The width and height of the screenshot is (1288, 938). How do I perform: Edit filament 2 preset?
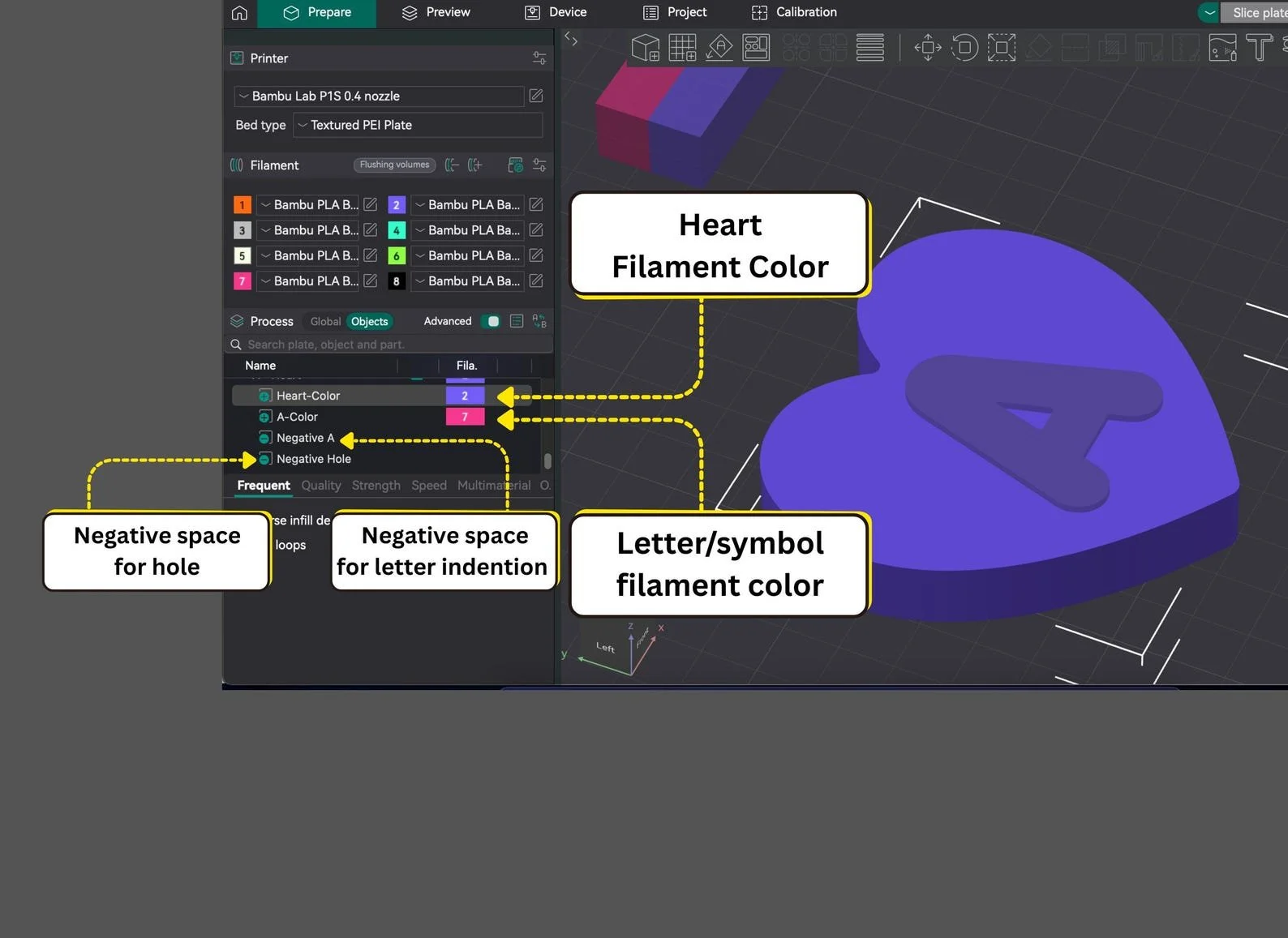[x=536, y=204]
